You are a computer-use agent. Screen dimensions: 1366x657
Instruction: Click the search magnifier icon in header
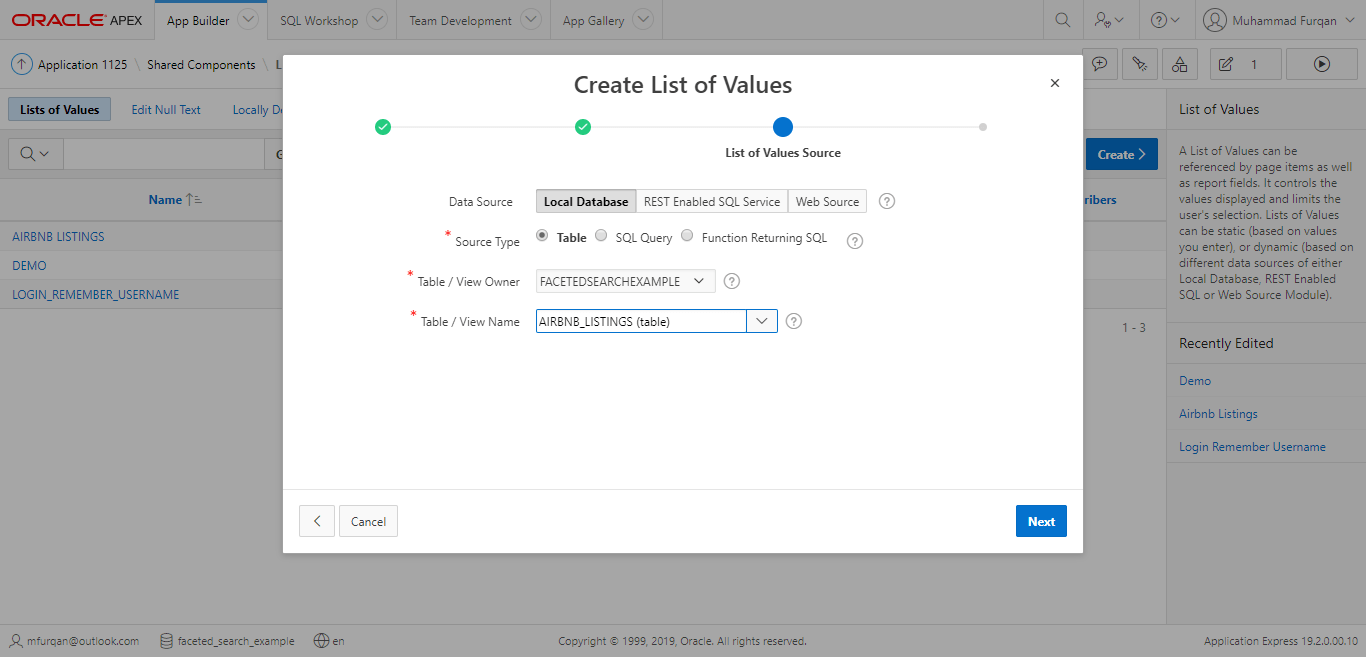tap(1063, 20)
